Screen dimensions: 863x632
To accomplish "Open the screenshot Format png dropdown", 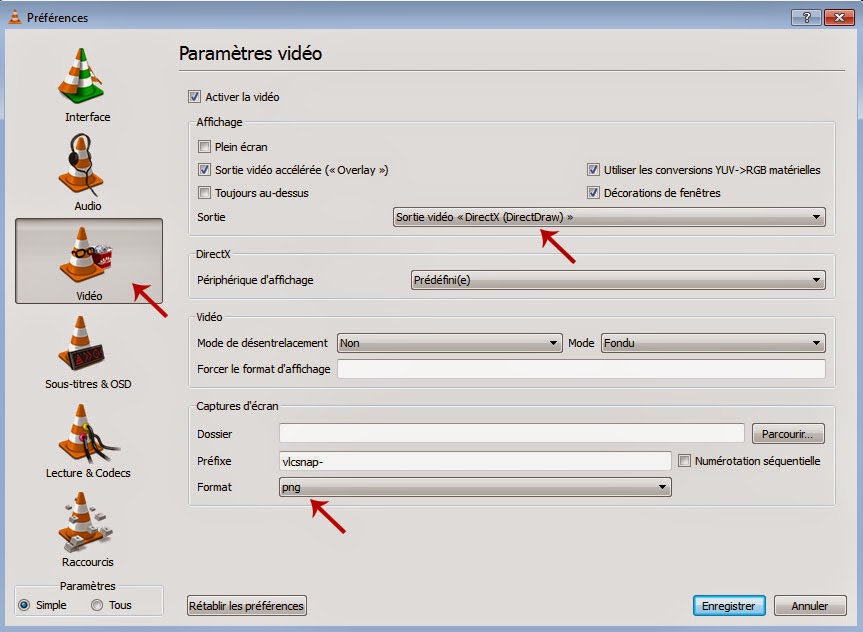I will point(475,487).
